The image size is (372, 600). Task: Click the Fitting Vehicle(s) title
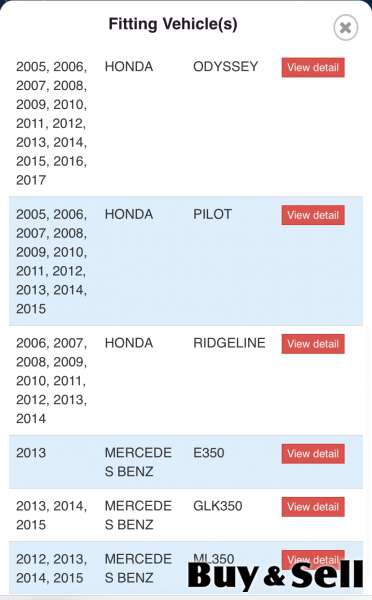pos(173,24)
